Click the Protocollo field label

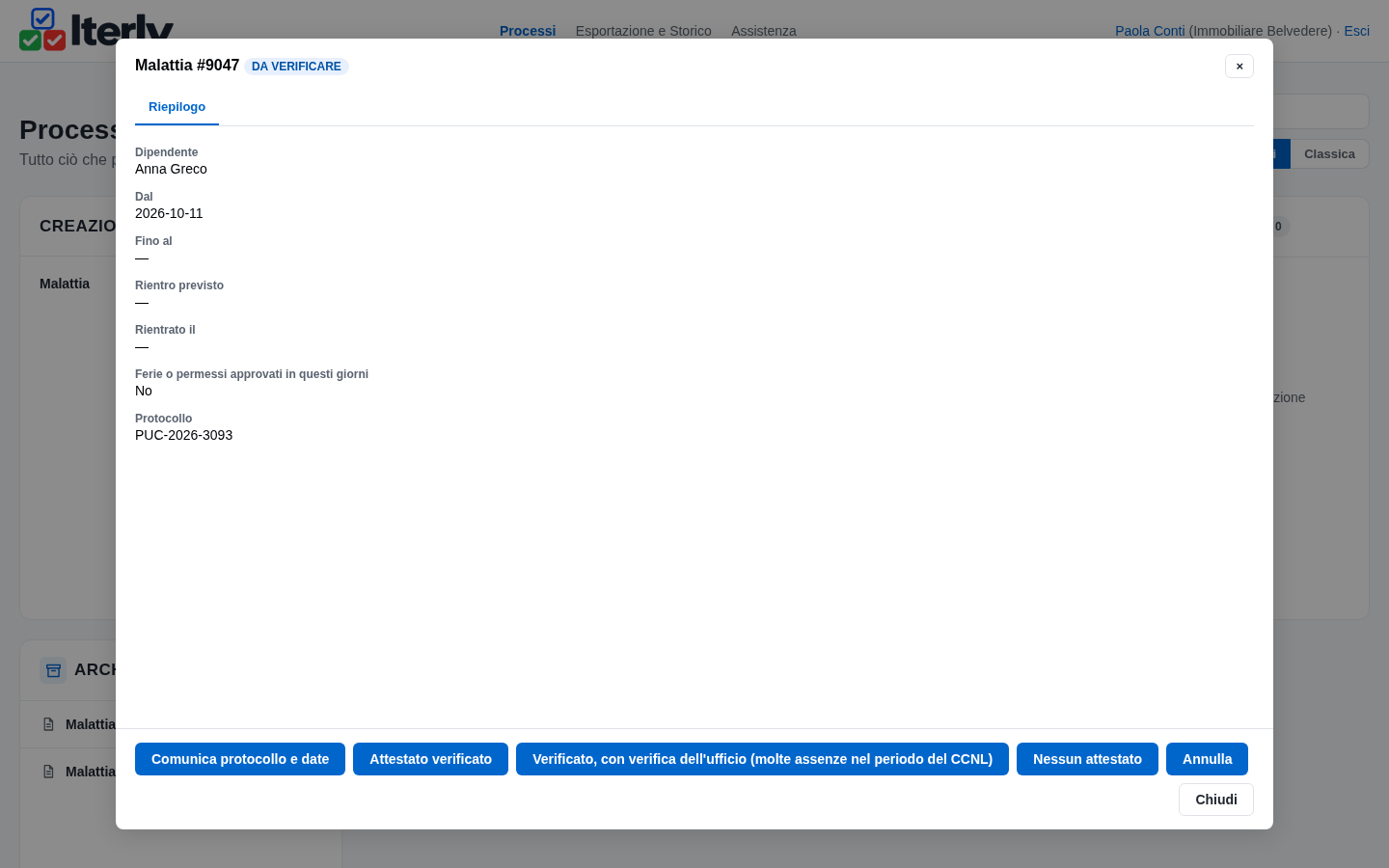(x=163, y=419)
